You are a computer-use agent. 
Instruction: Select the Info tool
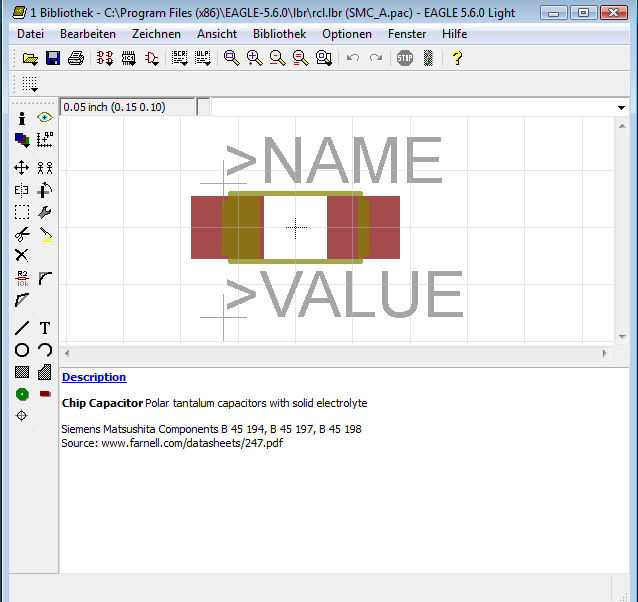pyautogui.click(x=22, y=118)
